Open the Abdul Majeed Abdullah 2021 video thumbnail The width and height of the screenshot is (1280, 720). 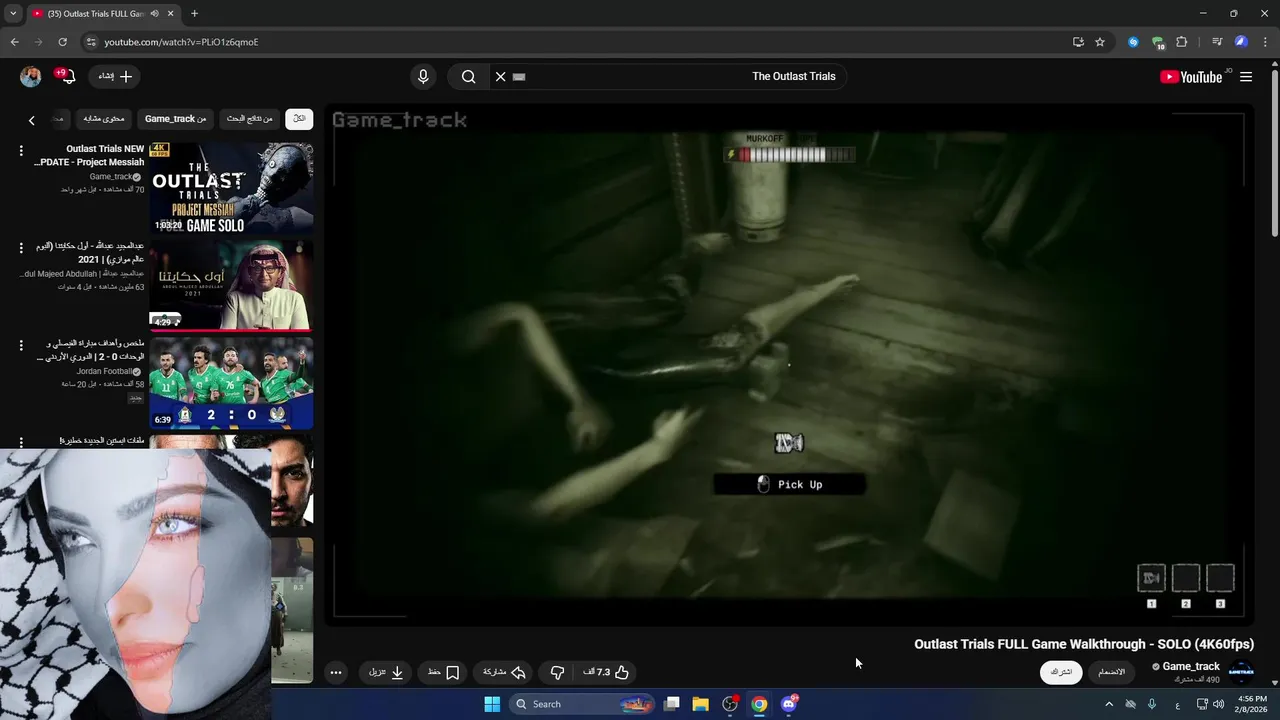[231, 285]
